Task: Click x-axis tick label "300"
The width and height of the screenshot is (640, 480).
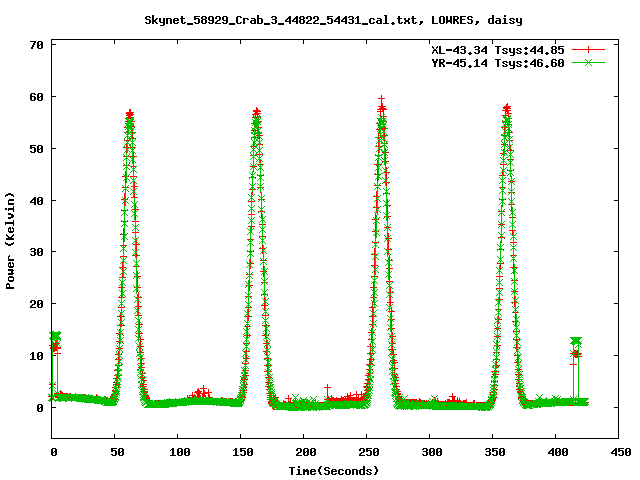Action: click(x=432, y=452)
